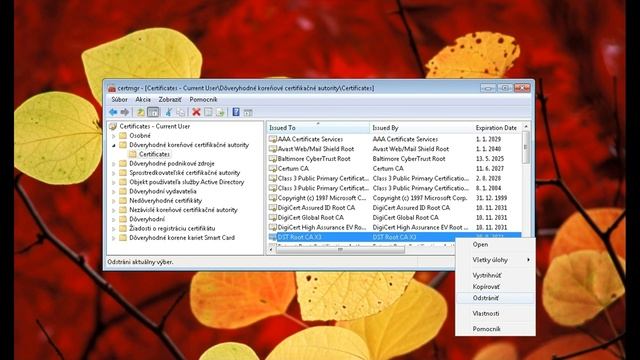Expand the Nedôveryhodné certifikáty node
The height and width of the screenshot is (360, 640).
[x=114, y=201]
